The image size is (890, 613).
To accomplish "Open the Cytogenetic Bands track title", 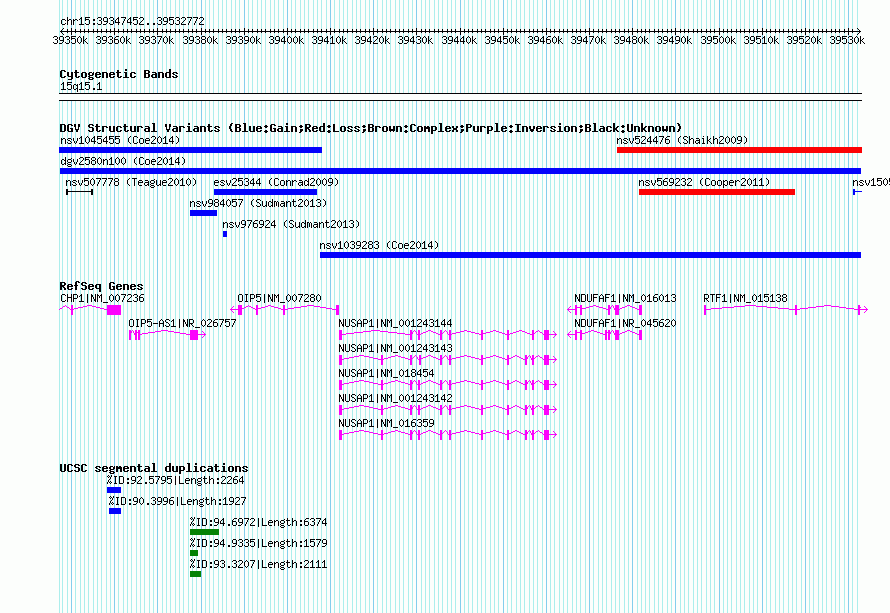I will (x=119, y=74).
